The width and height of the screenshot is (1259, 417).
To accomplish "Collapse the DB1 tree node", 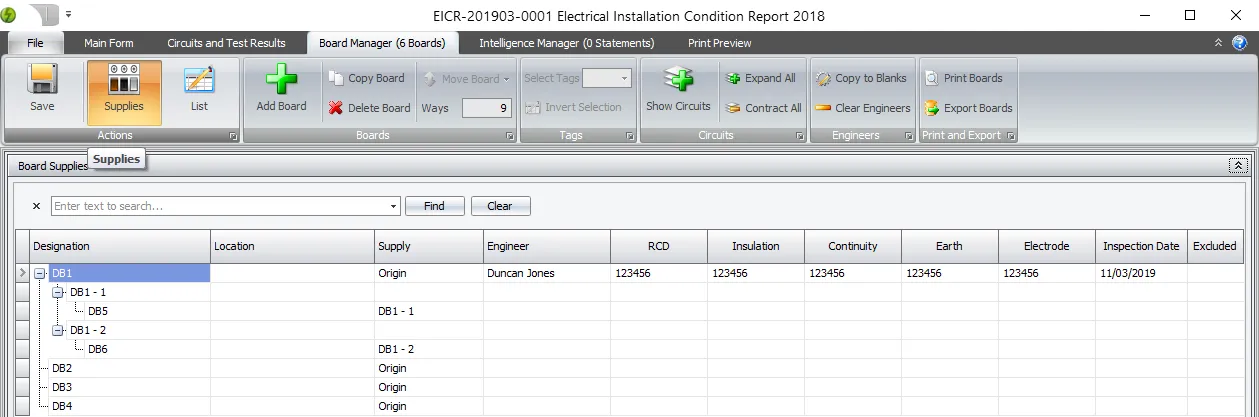I will (40, 273).
